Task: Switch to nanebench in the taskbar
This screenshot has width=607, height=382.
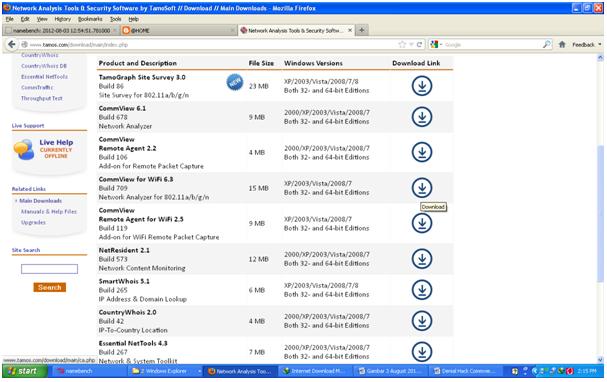Action: [x=89, y=371]
